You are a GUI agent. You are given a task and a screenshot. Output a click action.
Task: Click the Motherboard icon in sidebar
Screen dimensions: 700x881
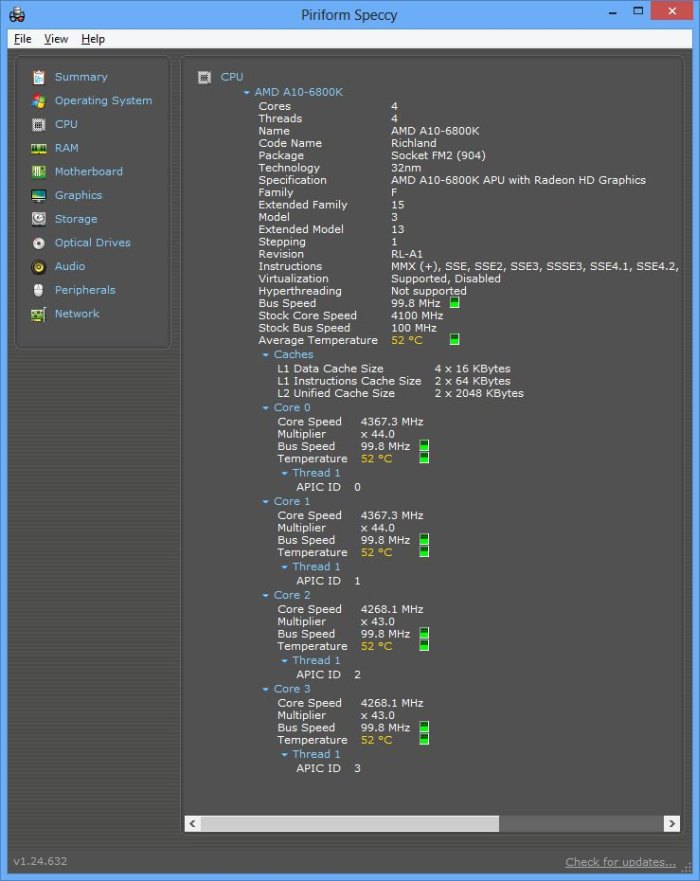pyautogui.click(x=38, y=172)
